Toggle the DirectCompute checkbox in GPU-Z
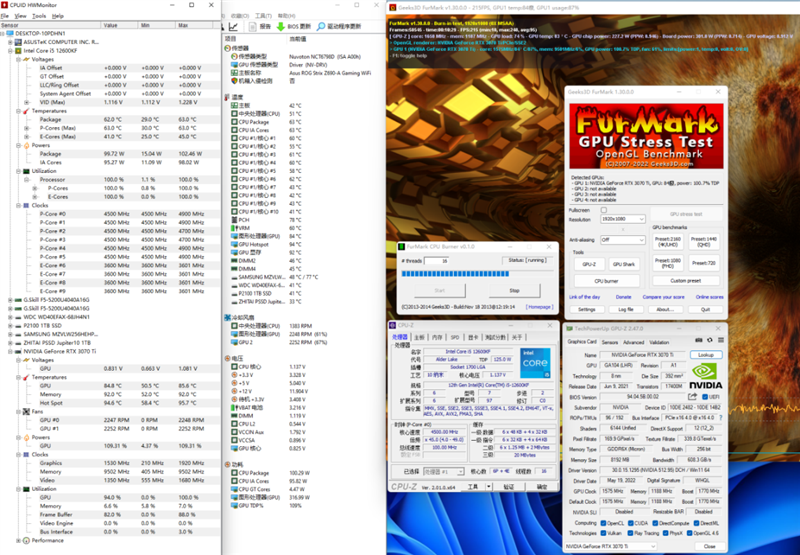Image resolution: width=800 pixels, height=555 pixels. 655,523
